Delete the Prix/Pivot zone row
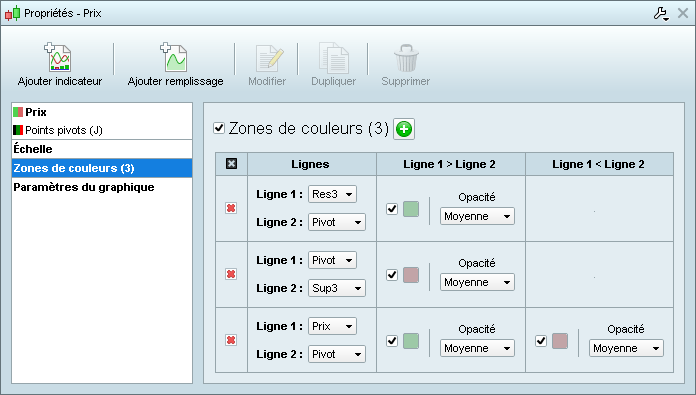Screen dimensions: 696x395 pos(231,340)
